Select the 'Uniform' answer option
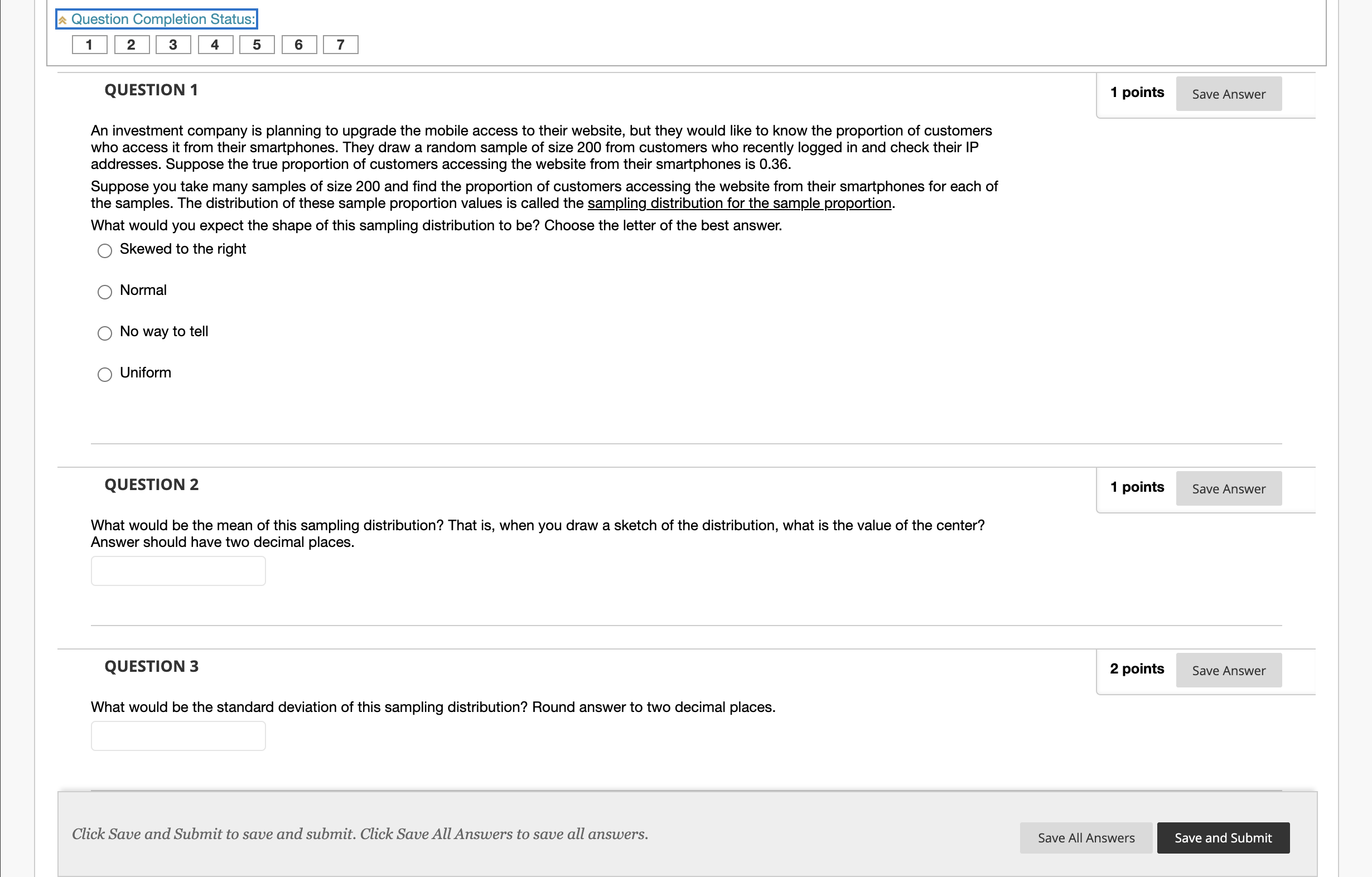The height and width of the screenshot is (877, 1372). pyautogui.click(x=104, y=375)
